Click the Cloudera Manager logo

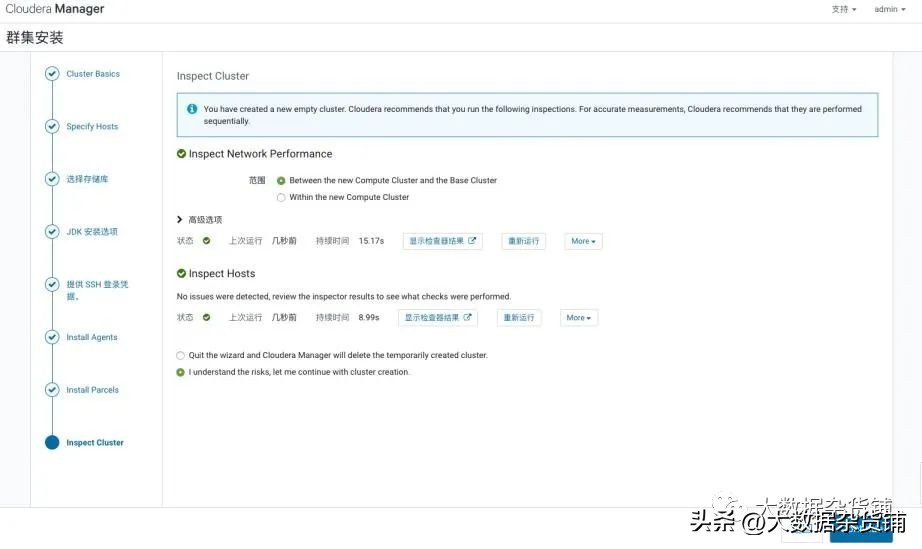55,9
